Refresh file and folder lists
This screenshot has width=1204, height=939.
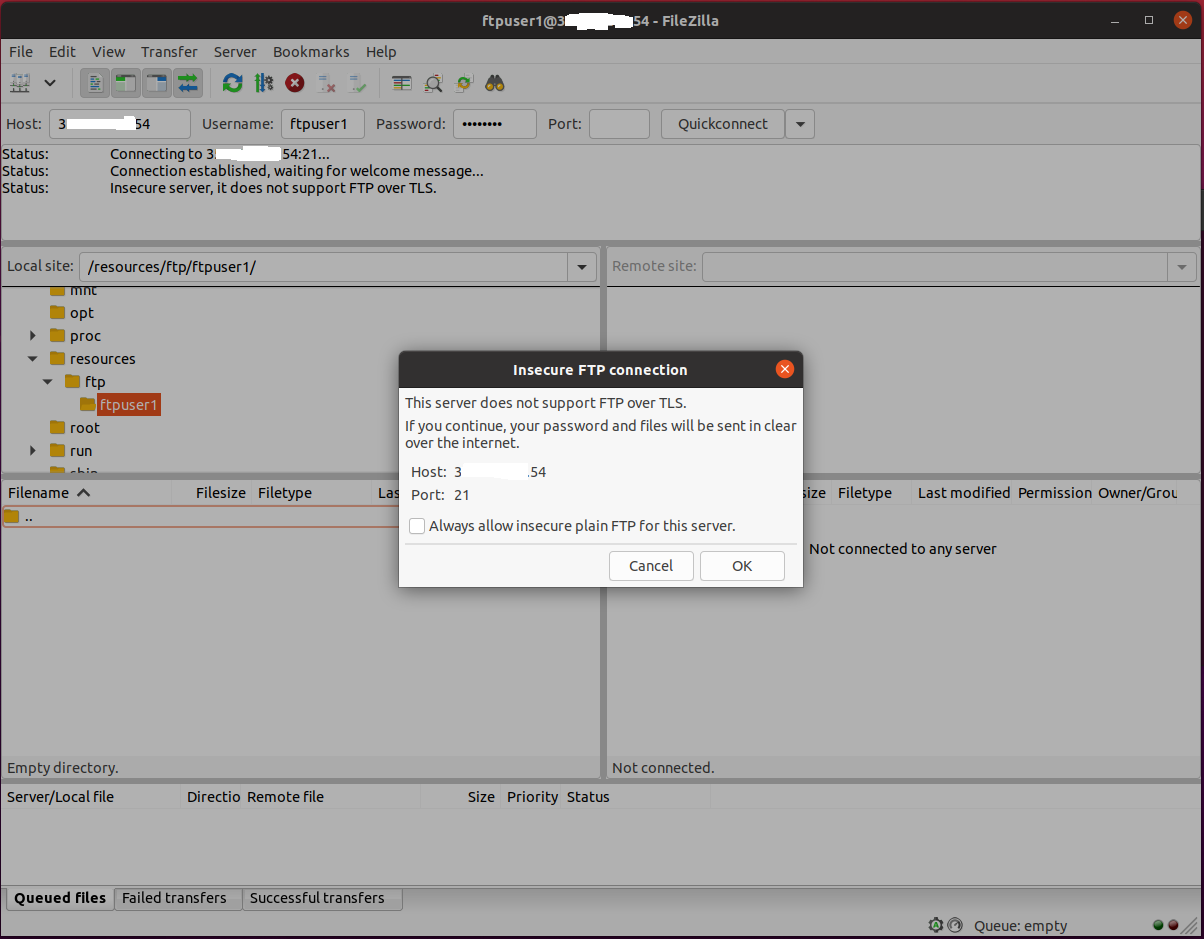click(x=232, y=83)
